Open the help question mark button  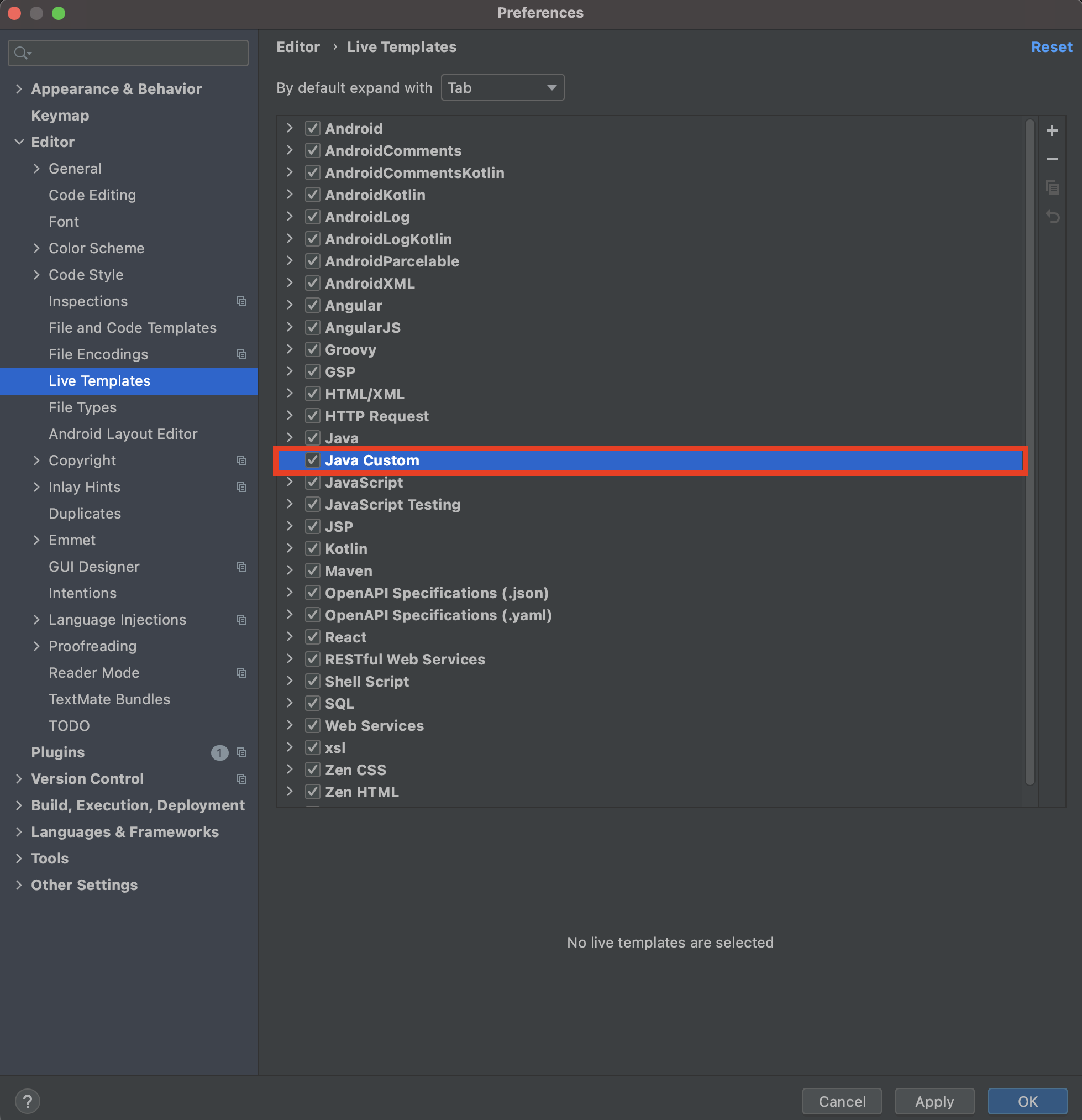[x=28, y=1101]
